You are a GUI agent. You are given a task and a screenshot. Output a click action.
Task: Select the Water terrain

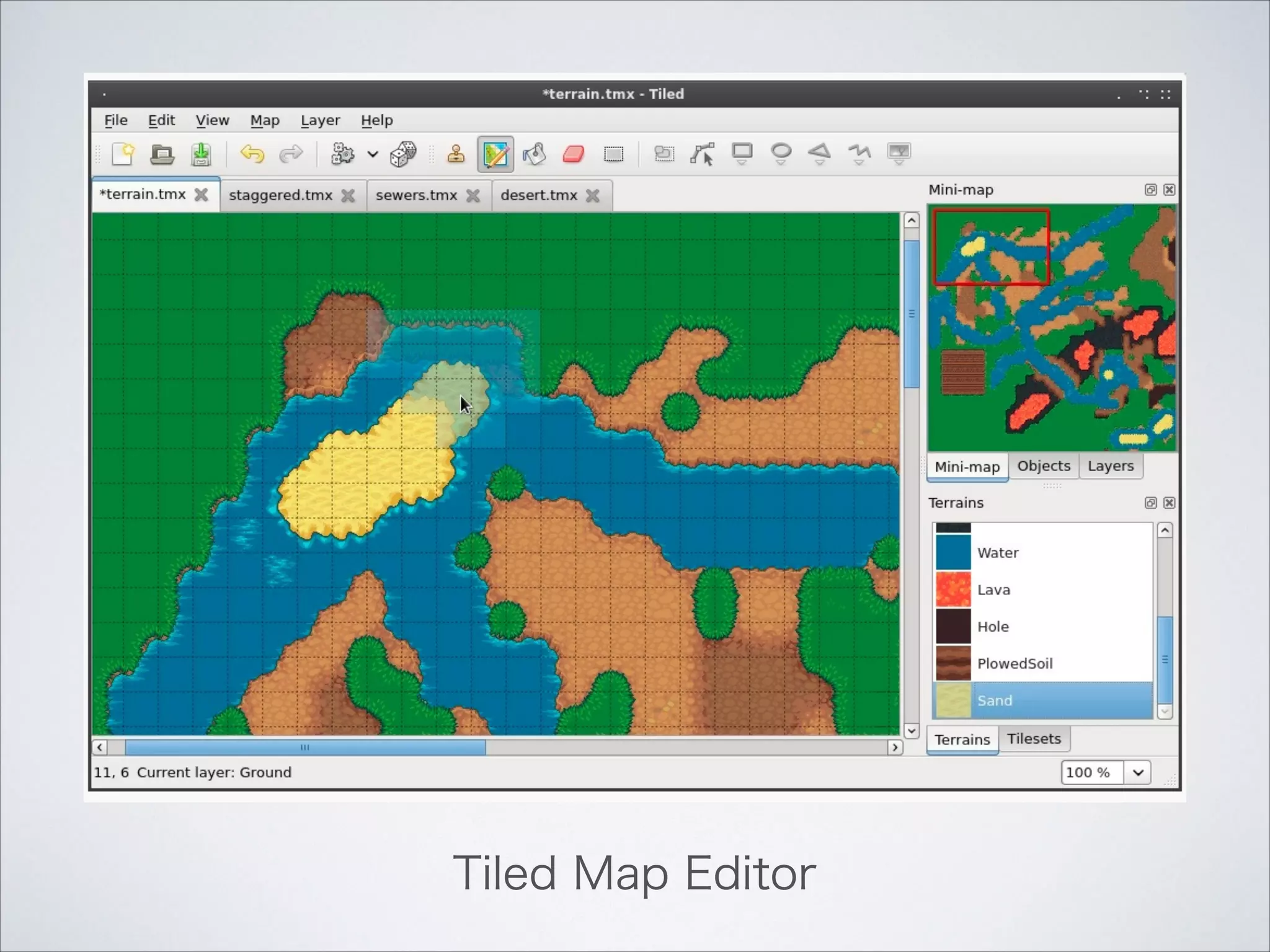[x=1042, y=552]
